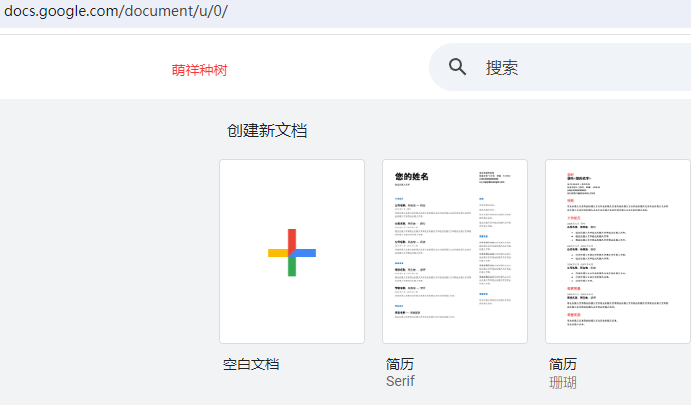The height and width of the screenshot is (405, 691).
Task: Click the magnifier search icon
Action: click(457, 67)
